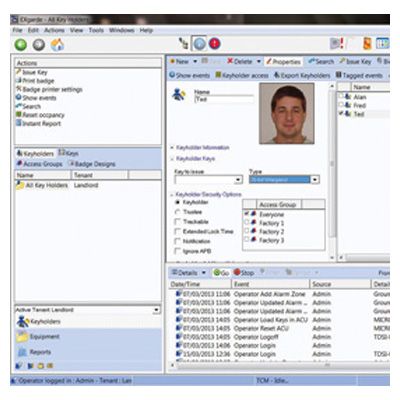Click Reset occupancy action
Image resolution: width=400 pixels, height=400 pixels.
pyautogui.click(x=40, y=115)
